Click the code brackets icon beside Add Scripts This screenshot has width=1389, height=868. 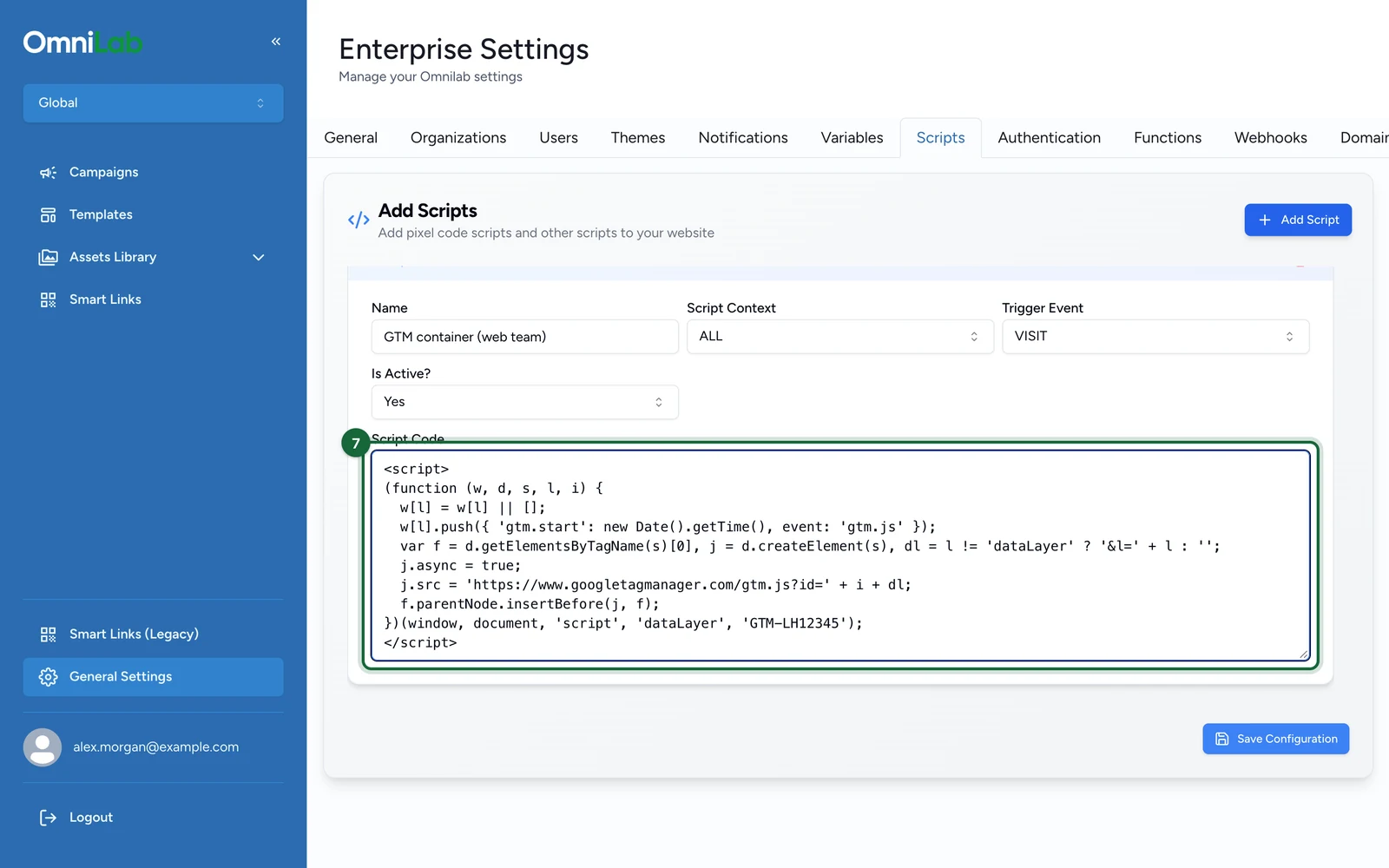pos(359,220)
